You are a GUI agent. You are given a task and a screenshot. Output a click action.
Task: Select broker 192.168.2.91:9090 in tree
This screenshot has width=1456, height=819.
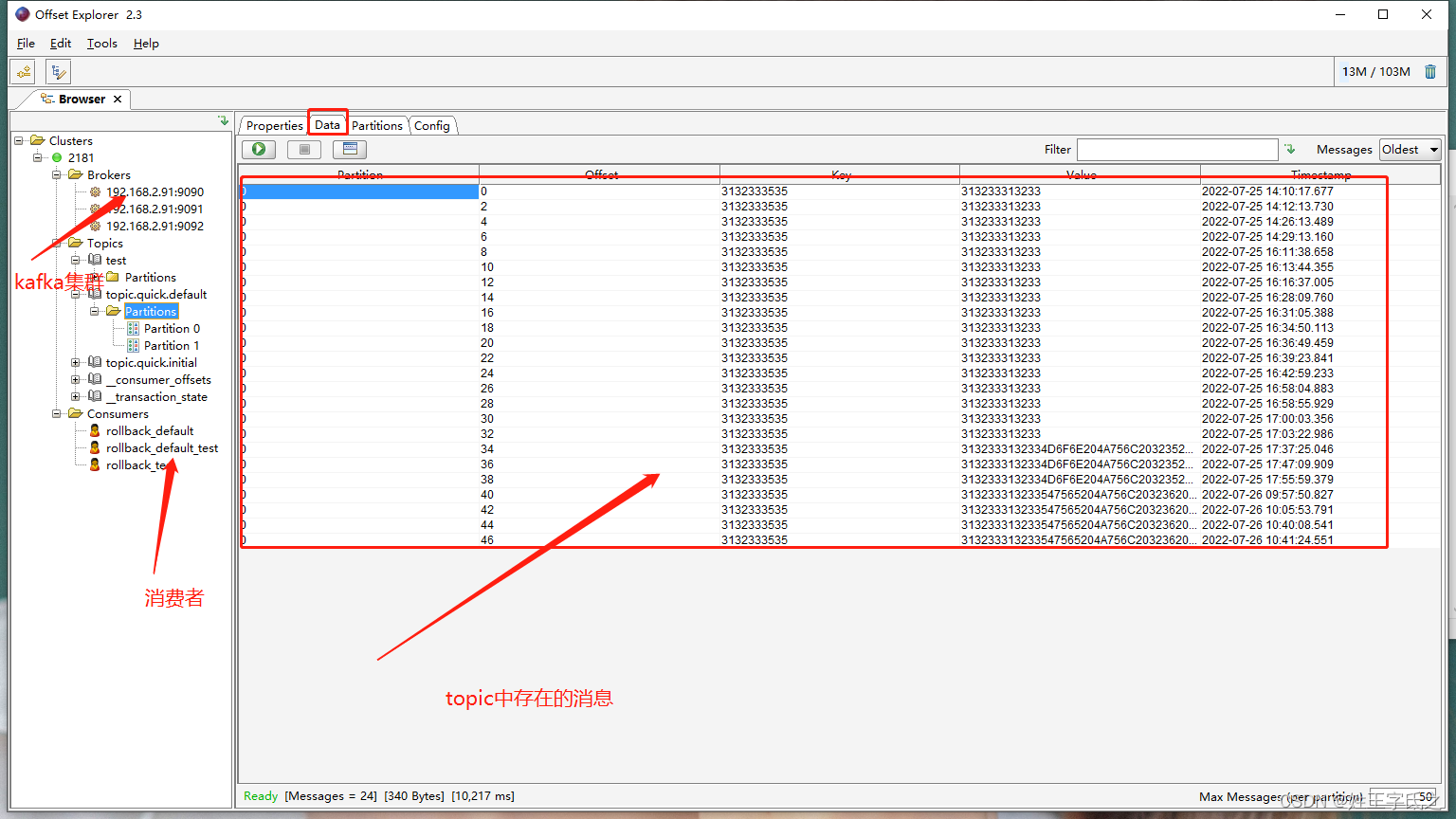click(x=155, y=191)
